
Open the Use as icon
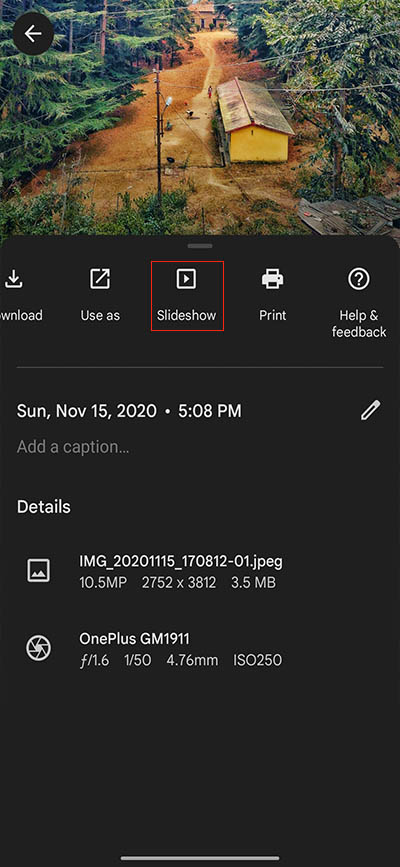coord(100,279)
